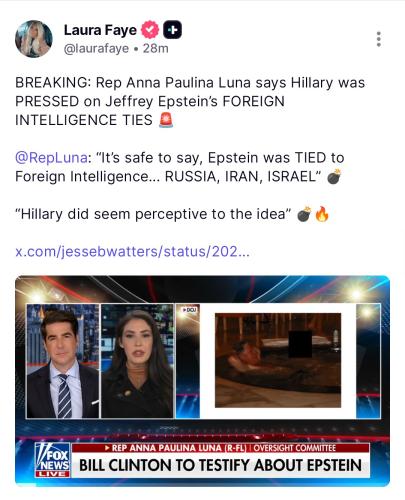Click the Fox News Live logo
Image resolution: width=405 pixels, height=500 pixels.
pos(53,460)
